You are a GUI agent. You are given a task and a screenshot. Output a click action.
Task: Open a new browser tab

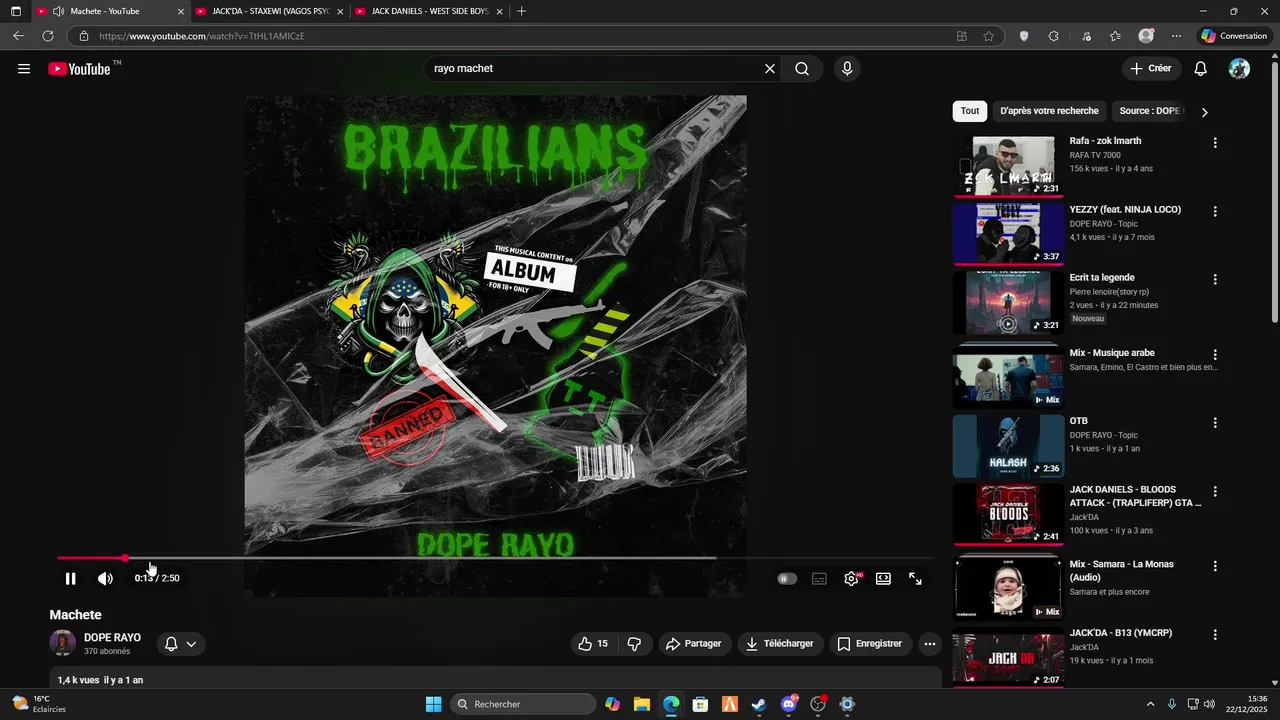click(521, 11)
